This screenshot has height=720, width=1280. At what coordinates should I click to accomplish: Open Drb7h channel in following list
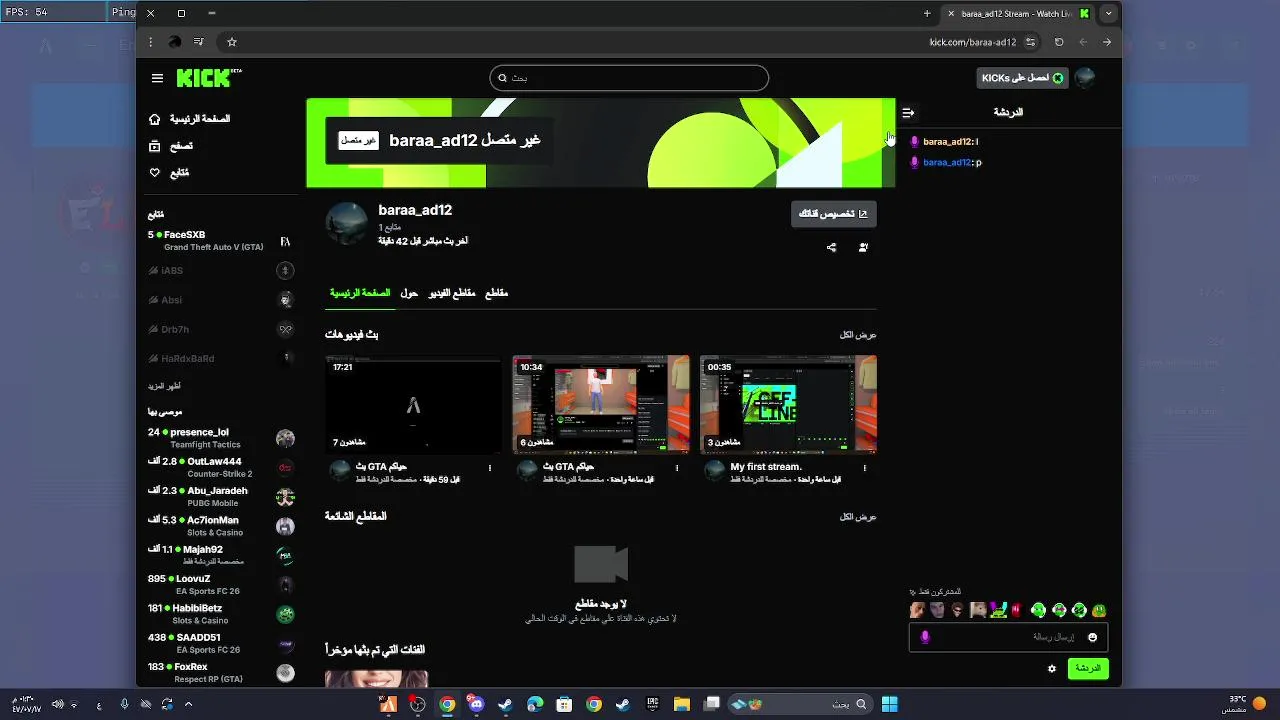[x=220, y=329]
